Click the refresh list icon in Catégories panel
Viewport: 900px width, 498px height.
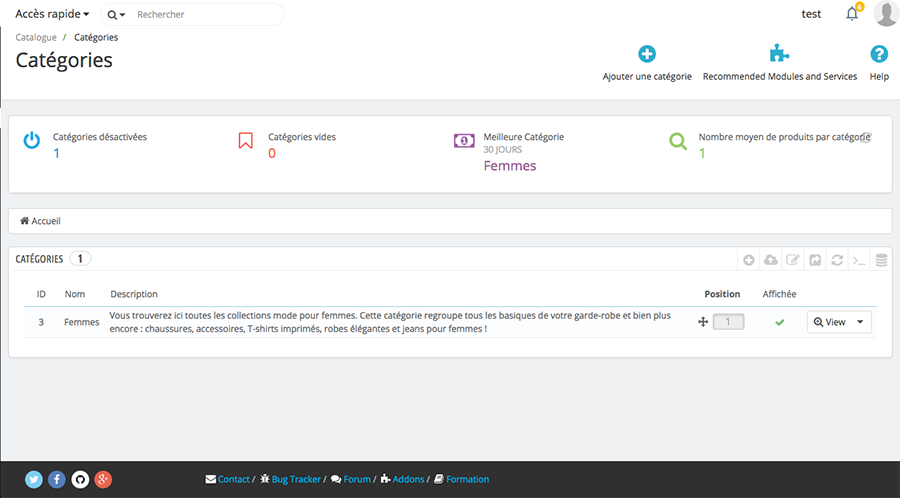(x=837, y=260)
